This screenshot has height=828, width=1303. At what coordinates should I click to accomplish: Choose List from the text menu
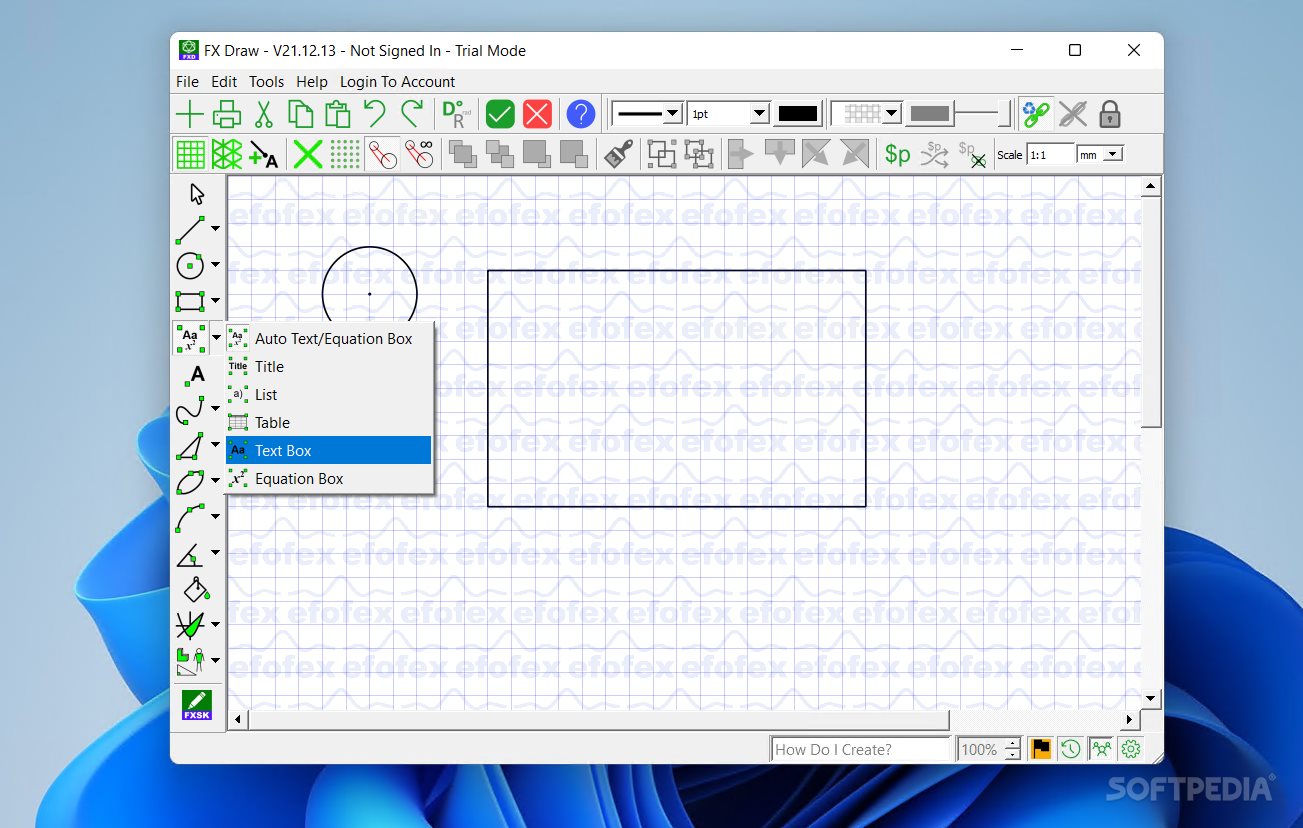pos(329,395)
